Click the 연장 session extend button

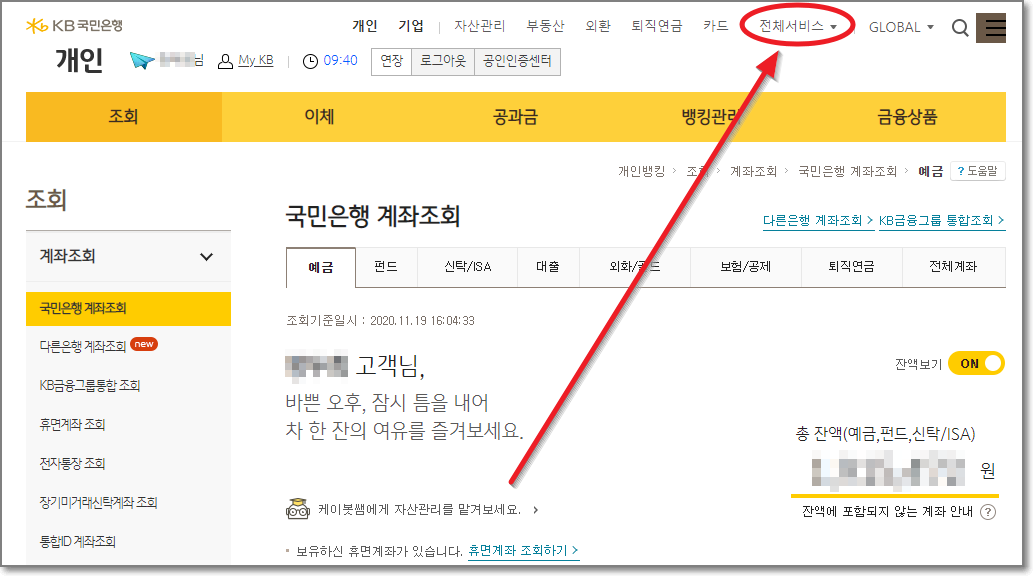point(391,61)
